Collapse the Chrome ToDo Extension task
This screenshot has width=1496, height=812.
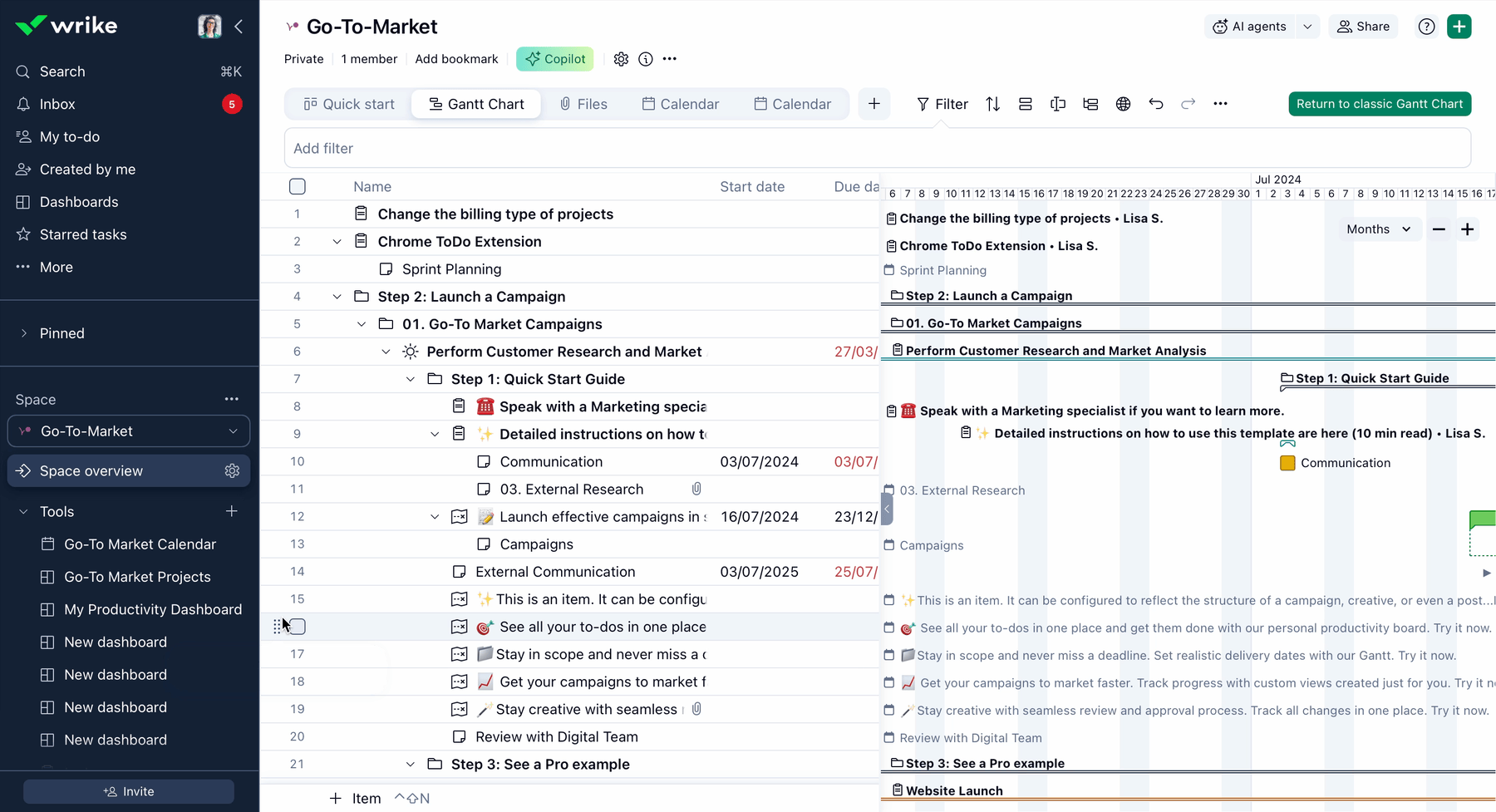point(337,241)
